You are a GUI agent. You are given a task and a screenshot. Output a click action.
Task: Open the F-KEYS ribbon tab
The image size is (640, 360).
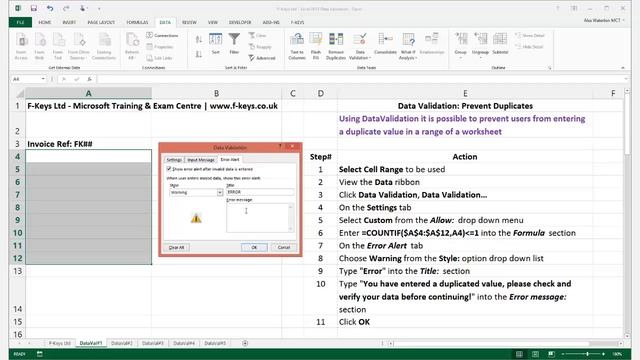coord(297,22)
